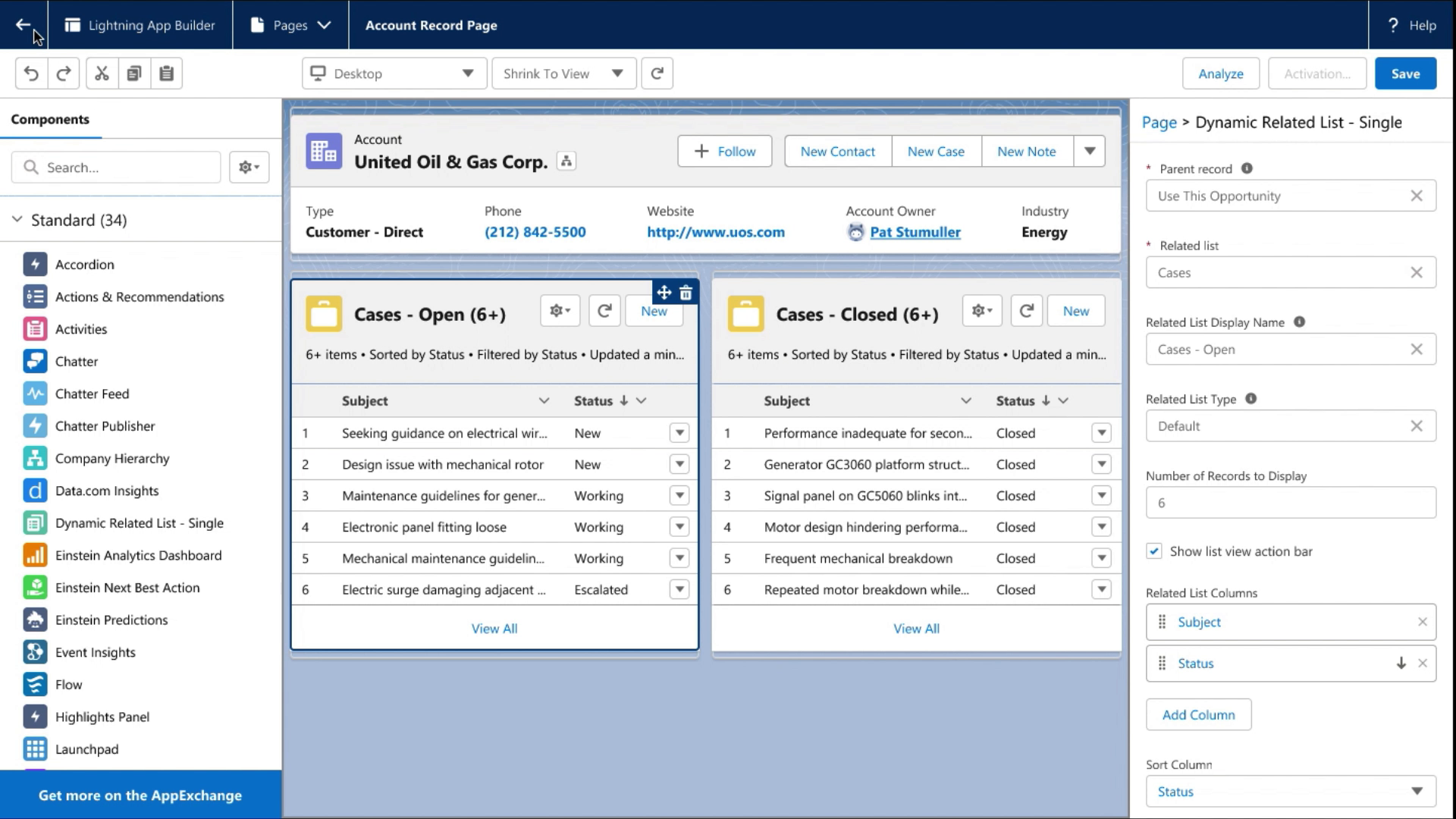Click refresh icon in Cases - Closed list

pyautogui.click(x=1026, y=311)
